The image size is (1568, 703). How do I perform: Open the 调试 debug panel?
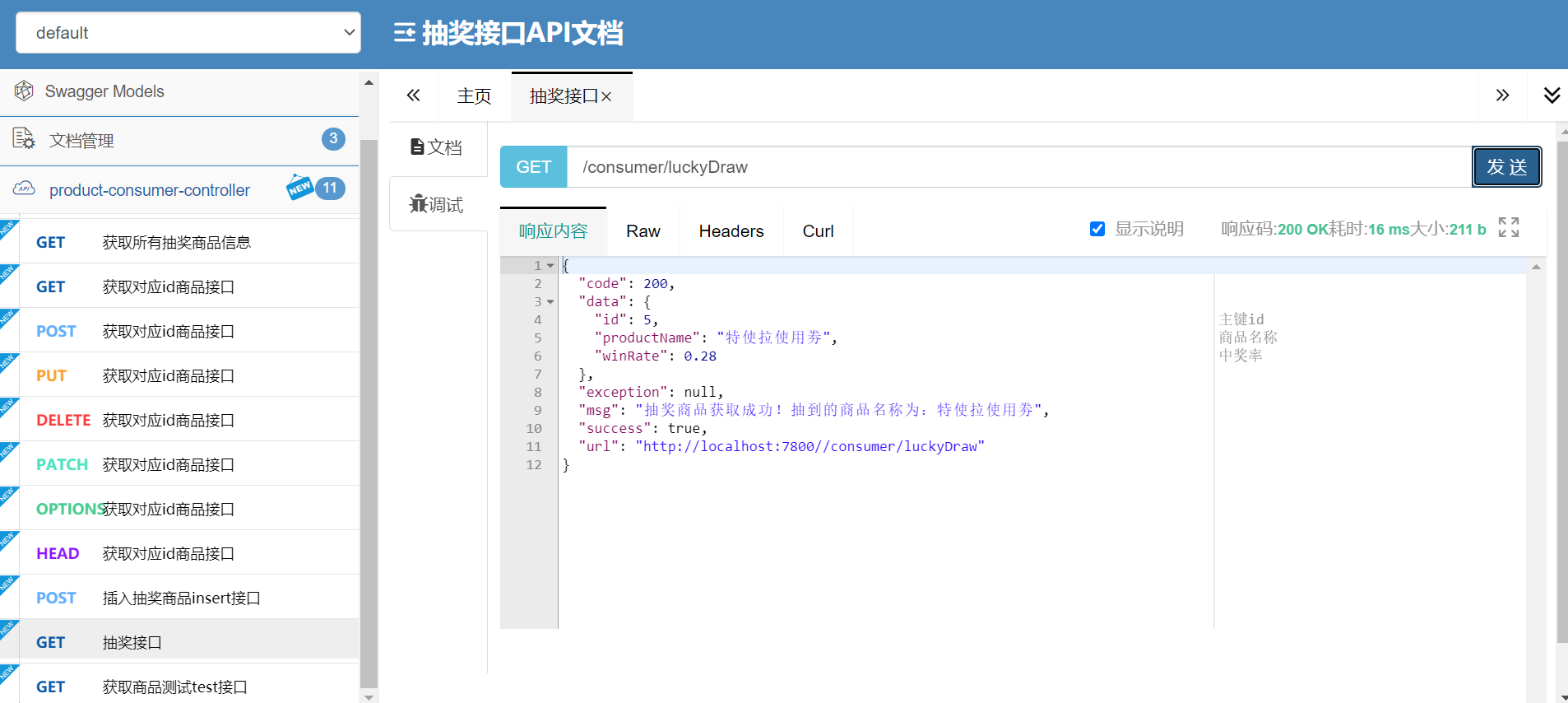(438, 204)
